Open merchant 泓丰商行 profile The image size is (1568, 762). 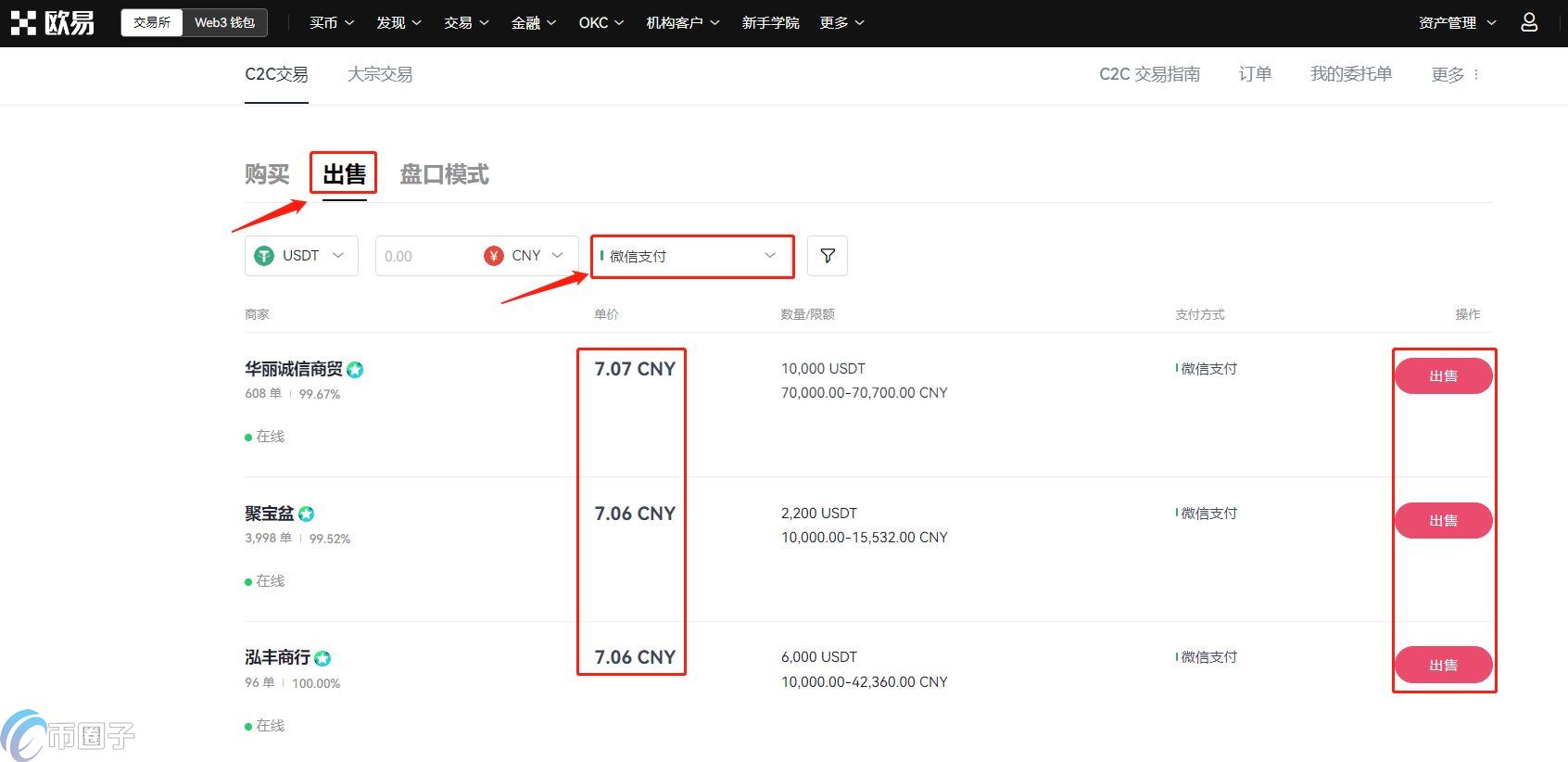pyautogui.click(x=277, y=657)
